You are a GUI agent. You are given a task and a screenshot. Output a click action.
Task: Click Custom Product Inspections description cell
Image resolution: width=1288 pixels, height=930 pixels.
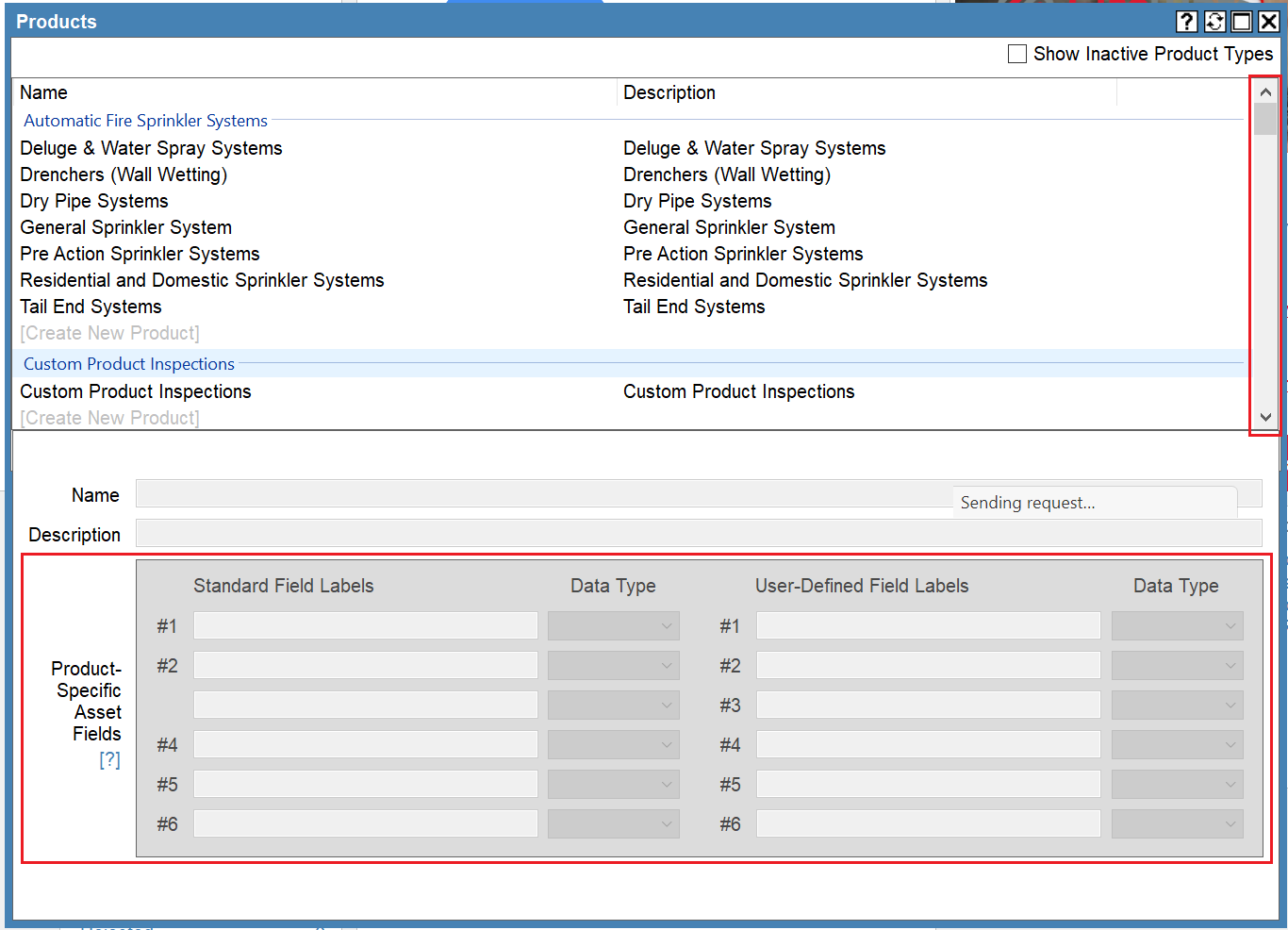point(739,391)
